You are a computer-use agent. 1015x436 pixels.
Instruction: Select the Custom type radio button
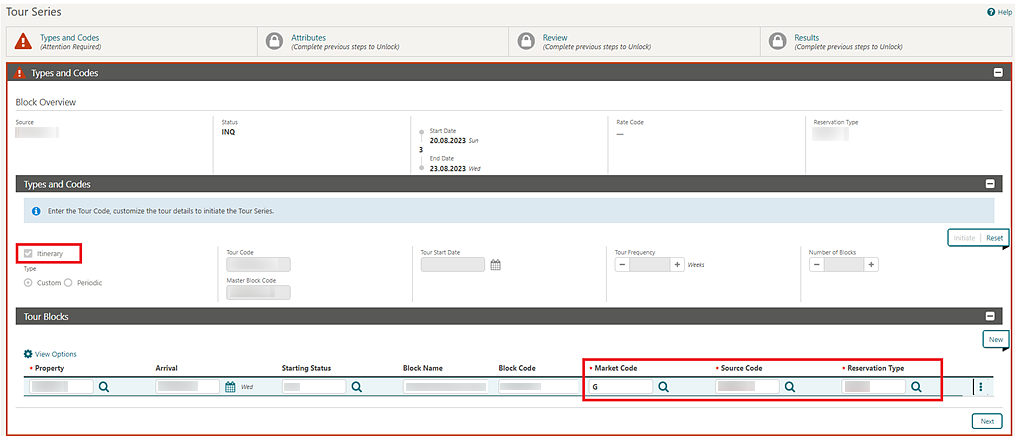[x=28, y=283]
